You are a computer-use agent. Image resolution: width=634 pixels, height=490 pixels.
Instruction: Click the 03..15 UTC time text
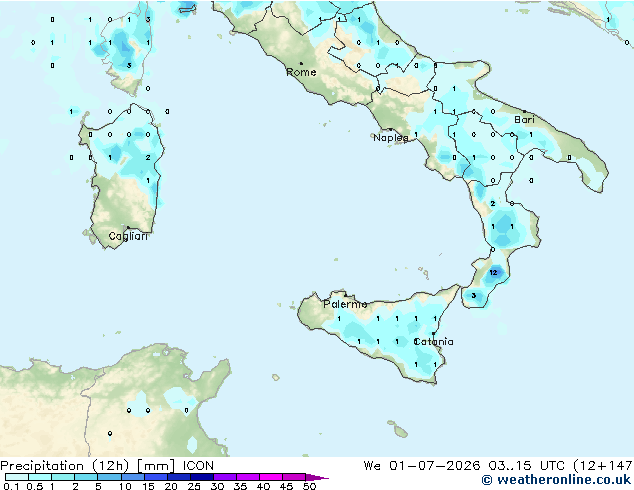click(x=526, y=466)
